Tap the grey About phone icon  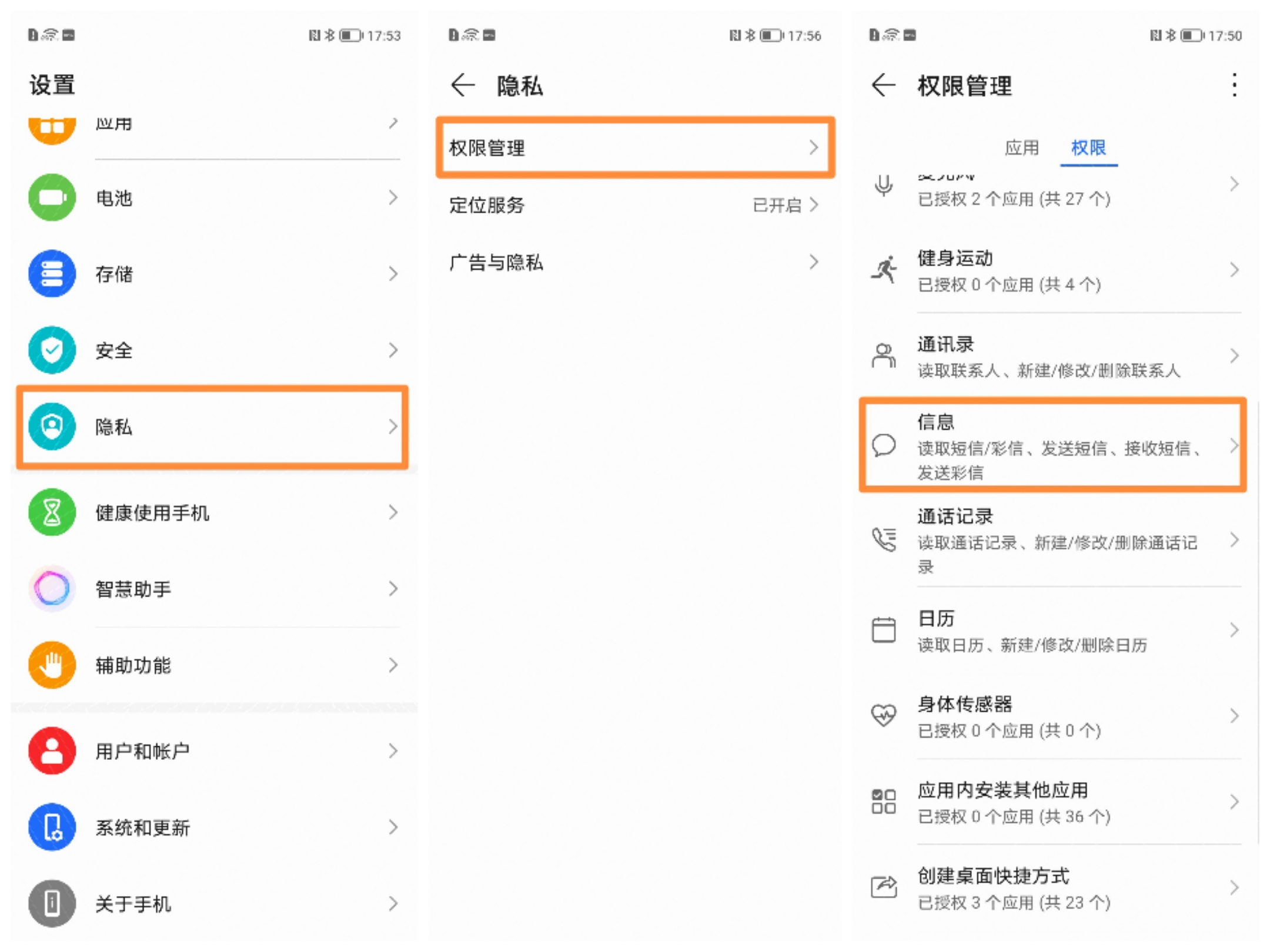tap(52, 904)
